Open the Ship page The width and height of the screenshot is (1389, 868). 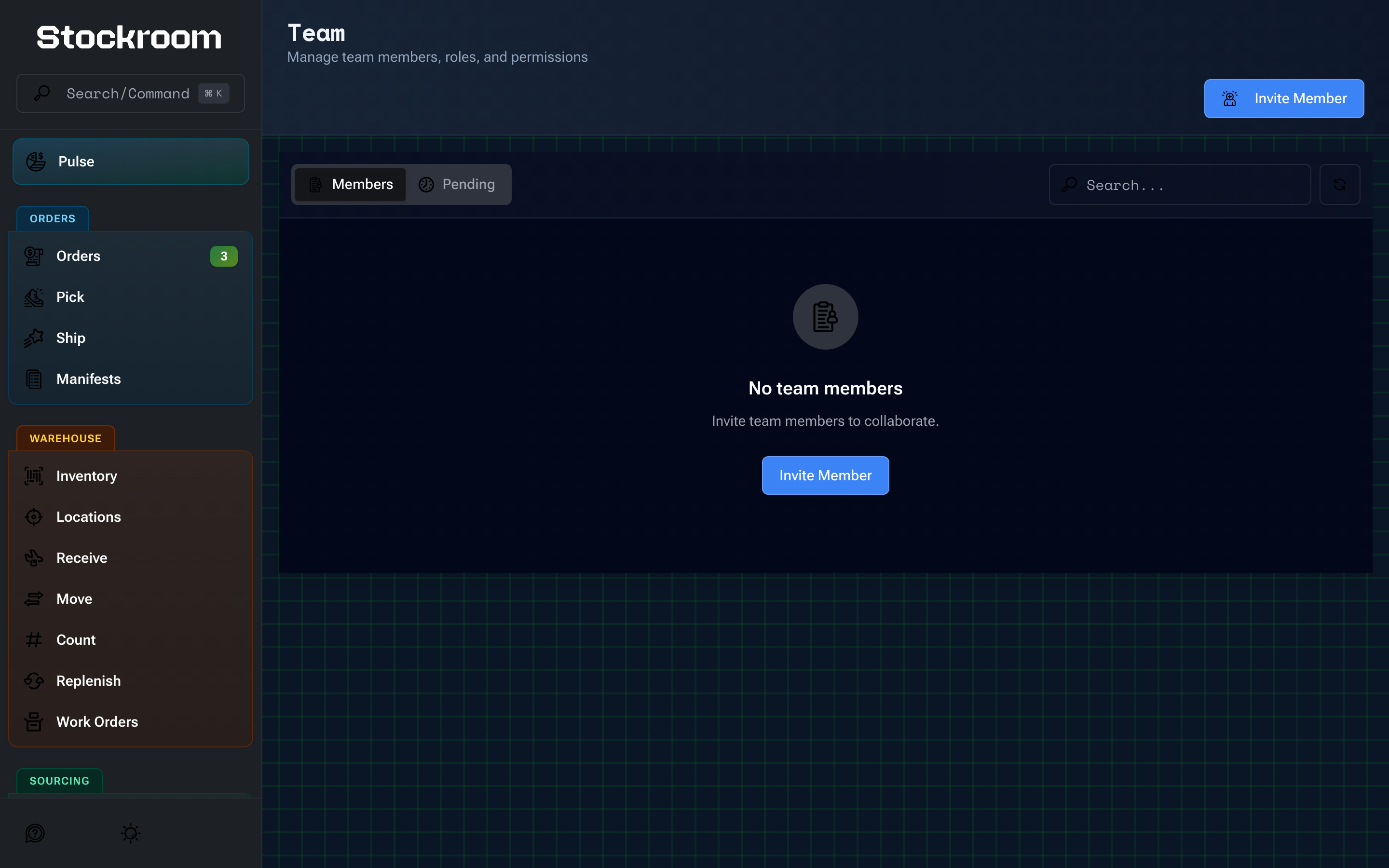pos(131,338)
